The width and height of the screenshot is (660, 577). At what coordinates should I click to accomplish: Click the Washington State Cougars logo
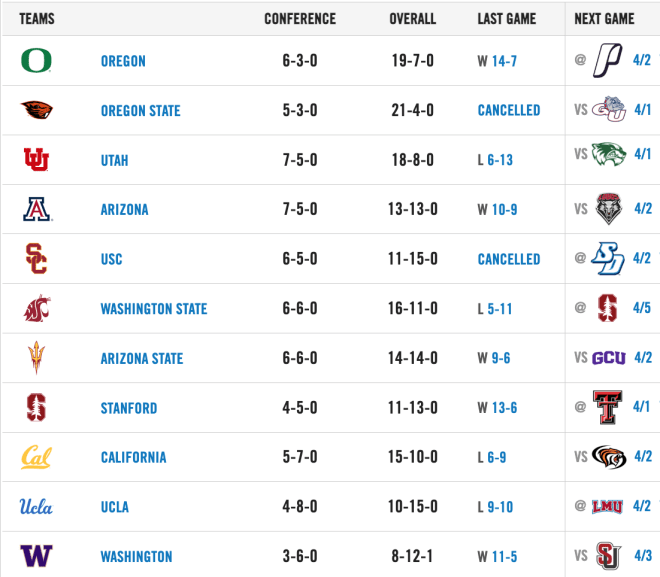pos(37,308)
